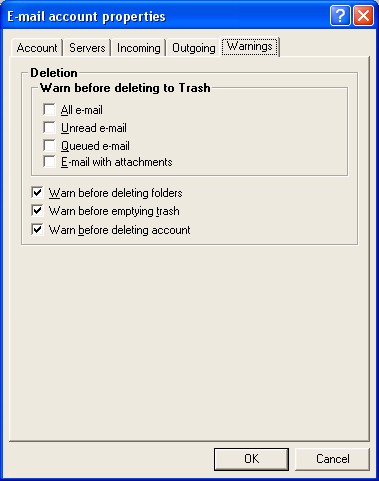Untick Warn before deleting account checkbox
This screenshot has height=481, width=379.
click(37, 230)
